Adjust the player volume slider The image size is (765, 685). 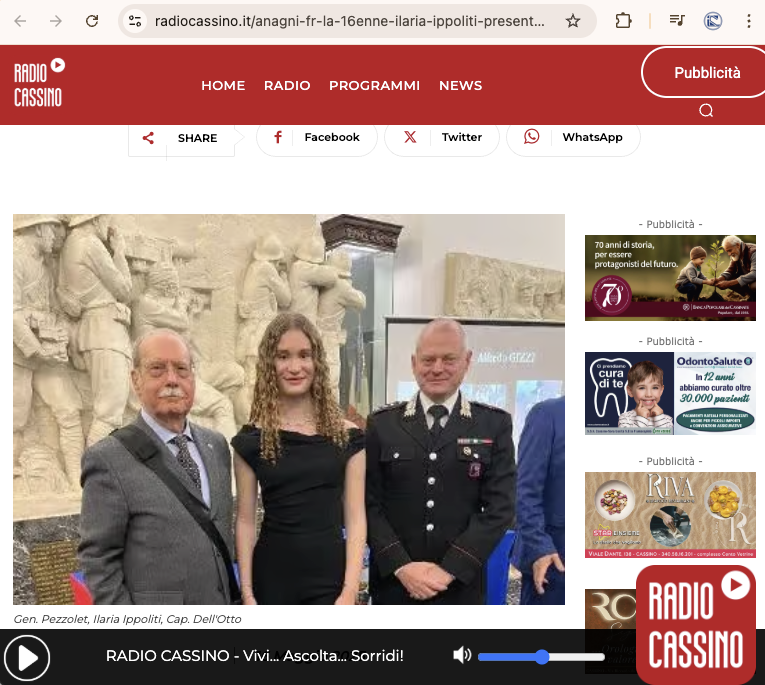pos(541,657)
